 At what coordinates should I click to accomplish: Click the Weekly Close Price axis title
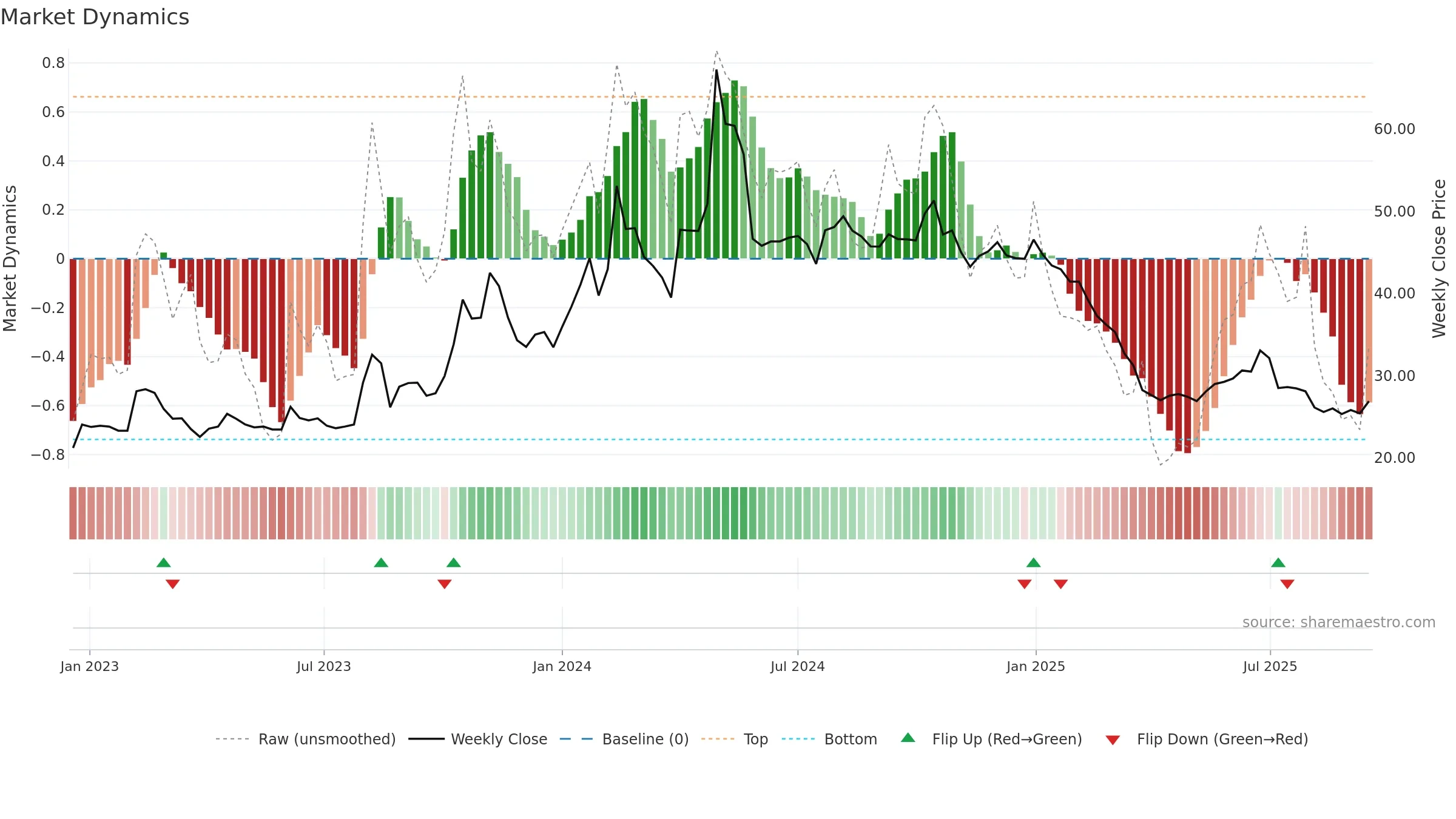[x=1439, y=258]
